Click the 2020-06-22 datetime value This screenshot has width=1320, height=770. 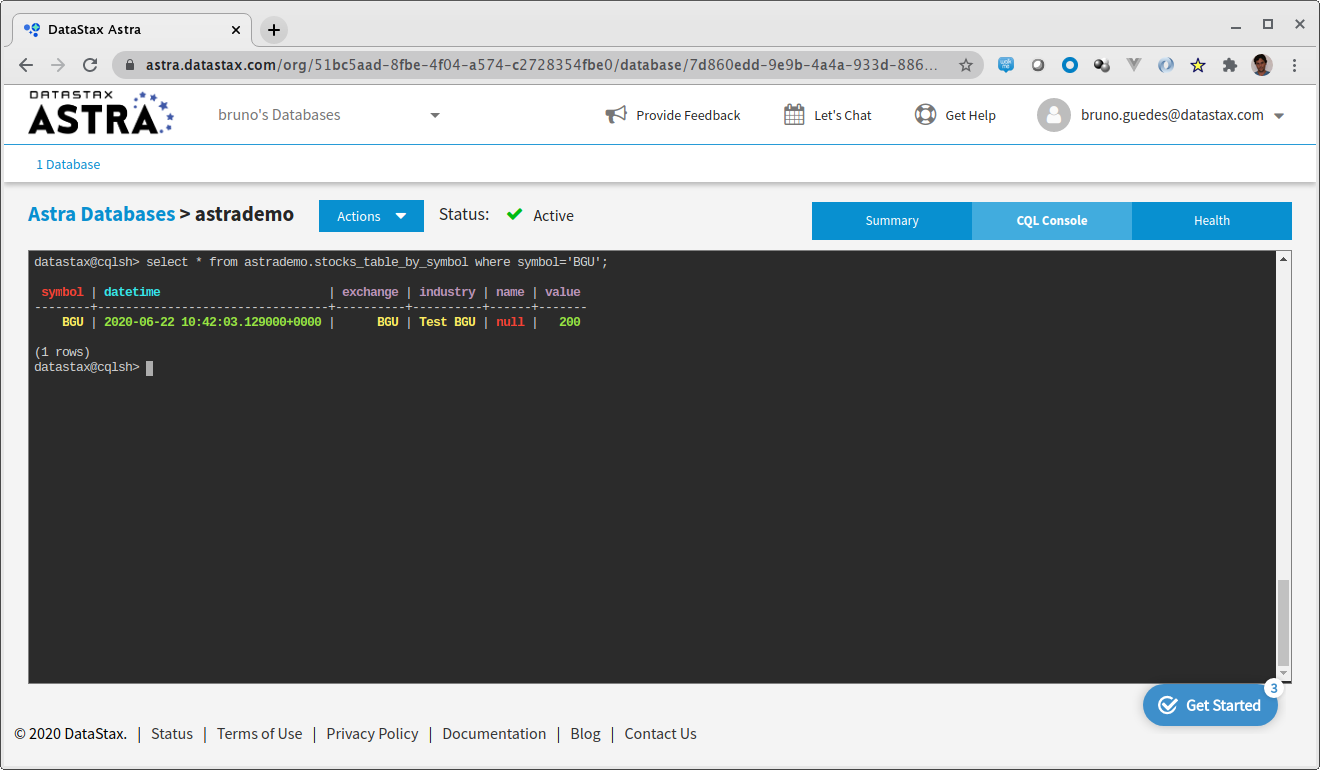213,322
